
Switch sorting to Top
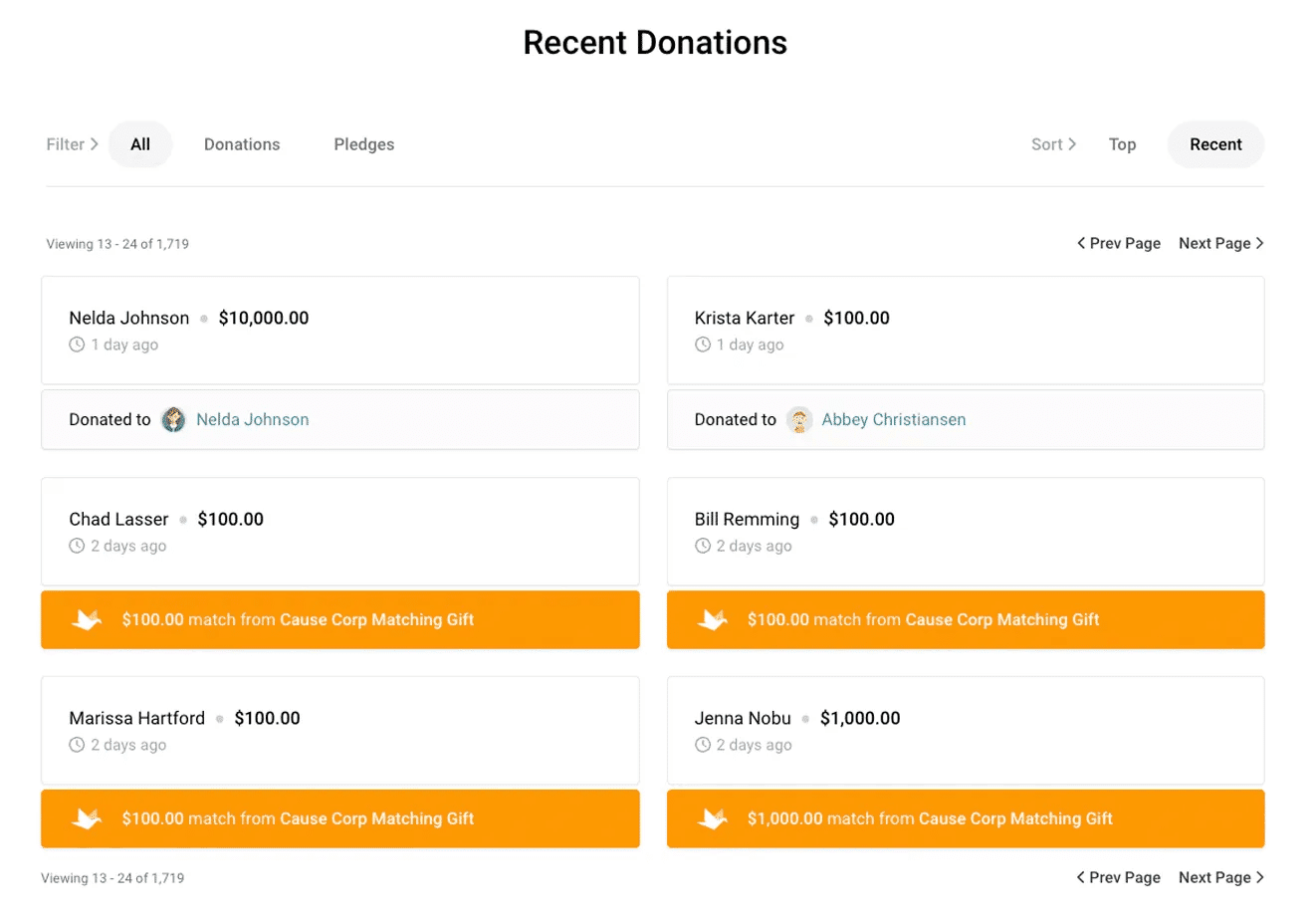tap(1122, 143)
